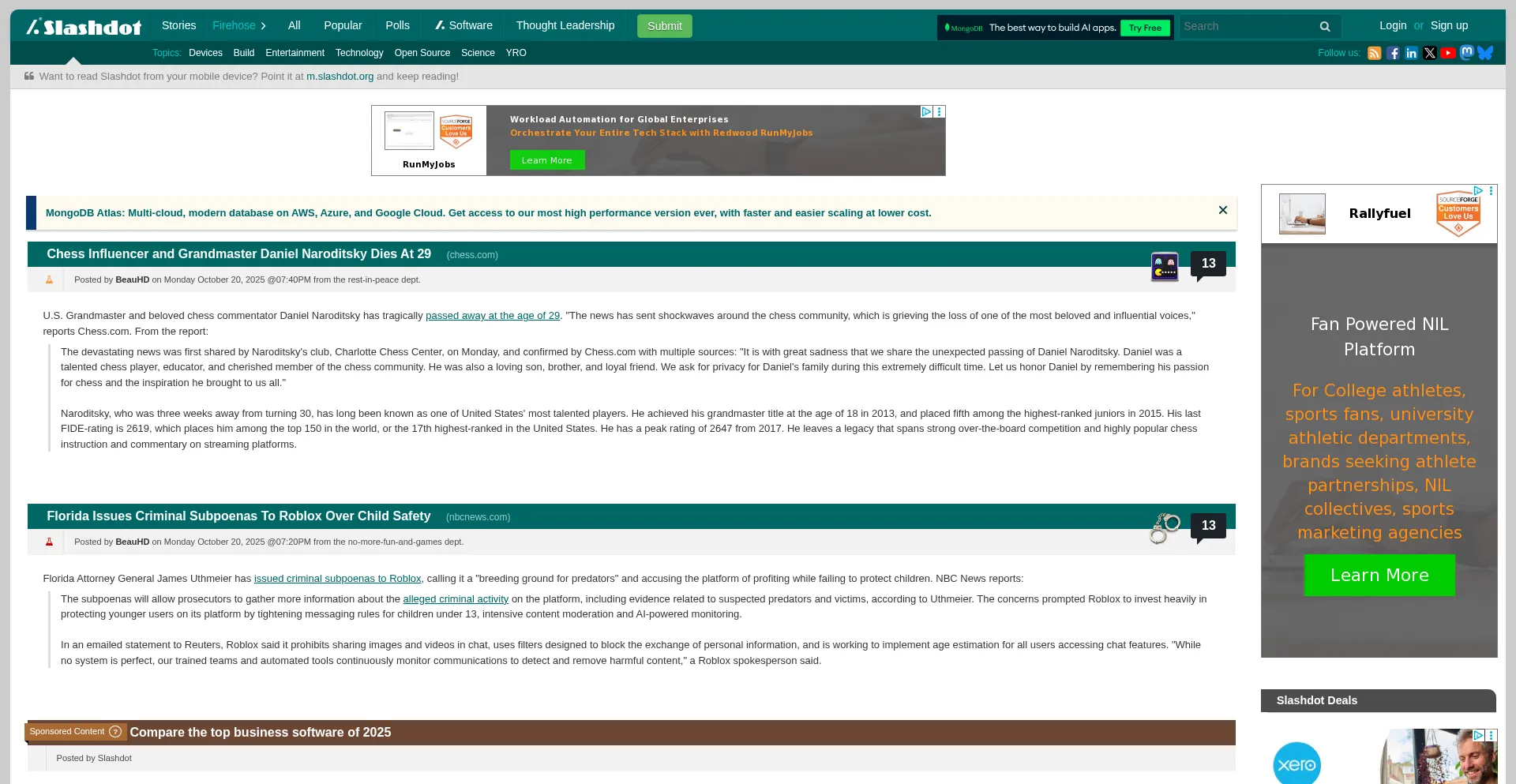The image size is (1516, 784).
Task: Click the Login link
Action: coord(1393,25)
